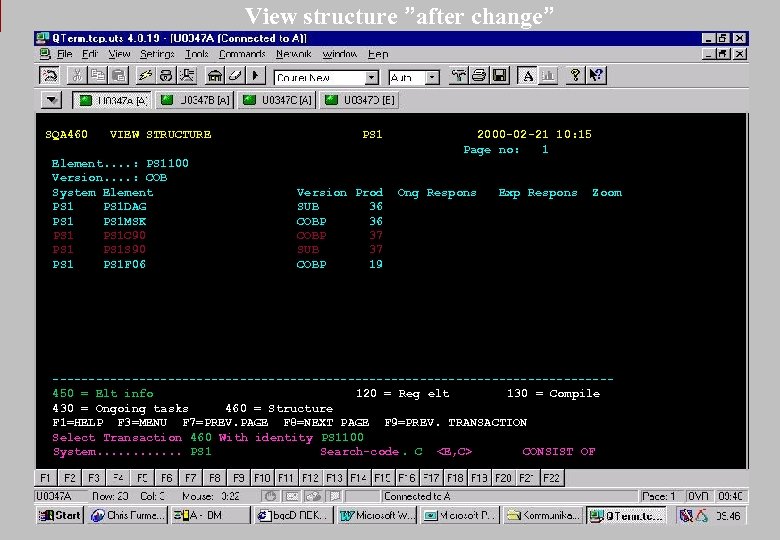The image size is (780, 540).
Task: Click the identity field PS1100
Action: point(342,438)
